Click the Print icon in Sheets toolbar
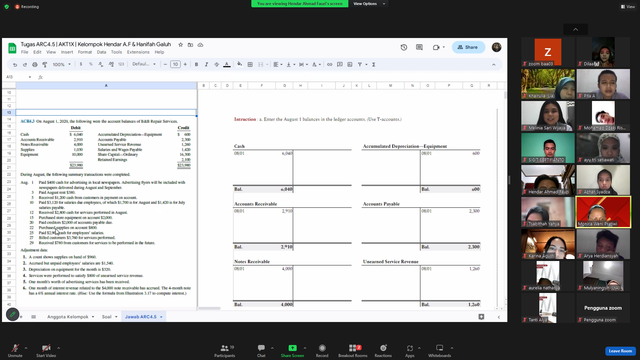Viewport: 640px width, 360px height. tap(35, 64)
